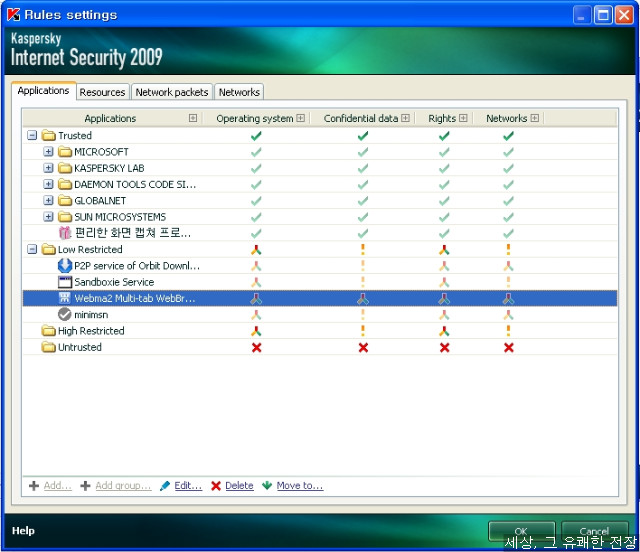The width and height of the screenshot is (640, 552).
Task: Click the plus icon beside Add...
Action: click(34, 485)
